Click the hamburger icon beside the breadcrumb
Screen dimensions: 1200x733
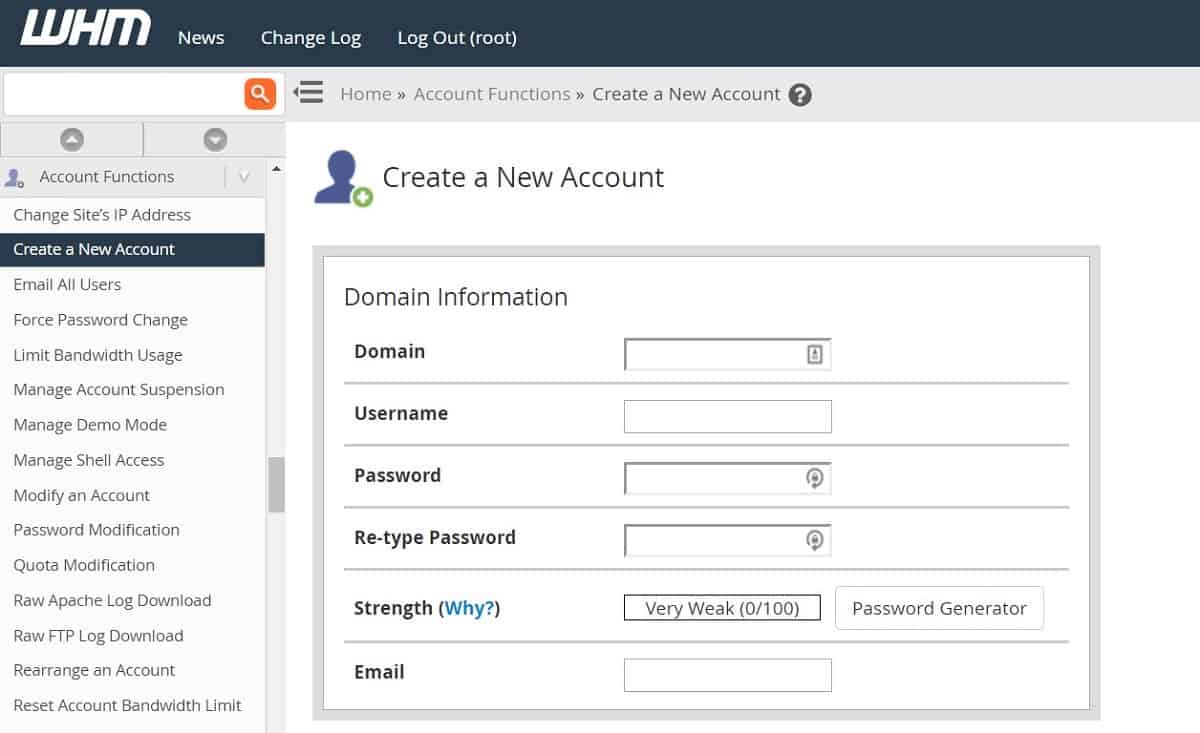310,92
